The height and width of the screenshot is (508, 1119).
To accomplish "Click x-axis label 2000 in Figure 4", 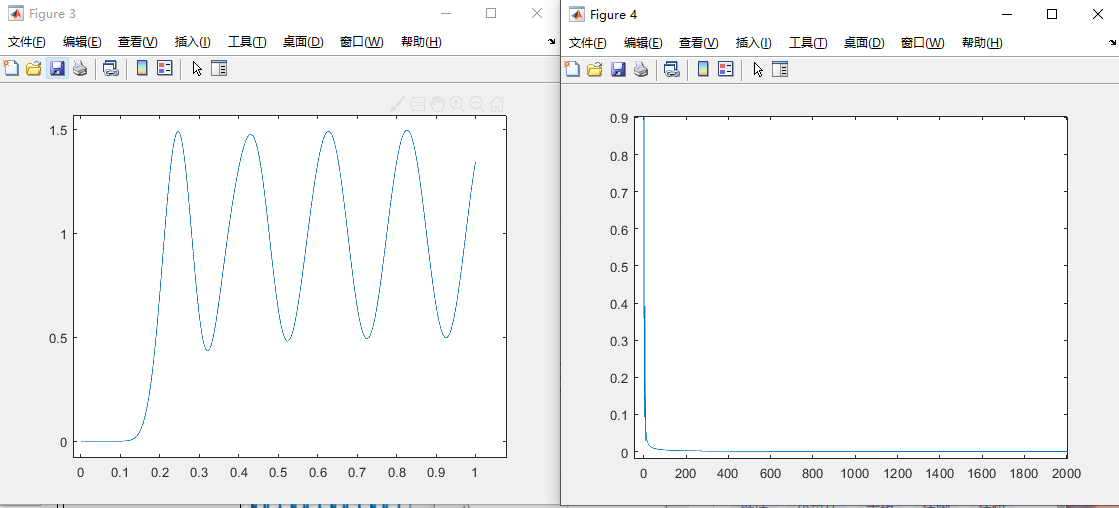I will click(x=1065, y=473).
